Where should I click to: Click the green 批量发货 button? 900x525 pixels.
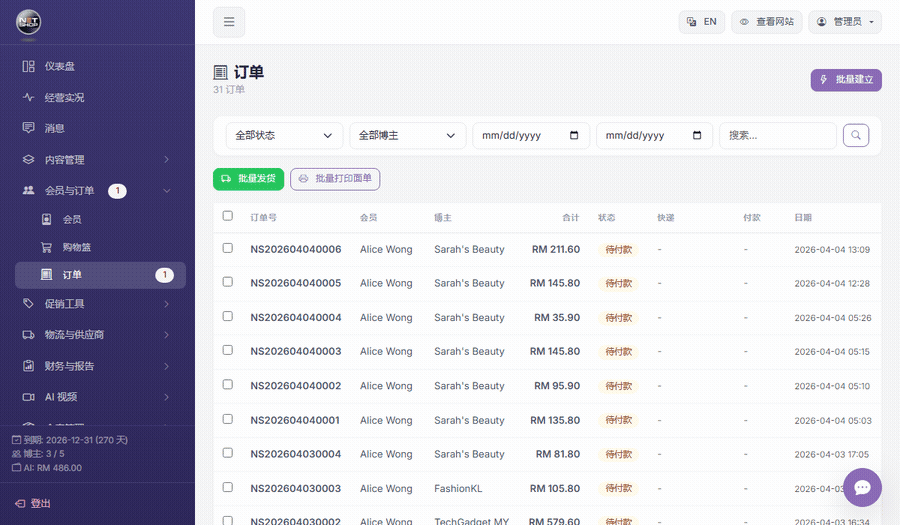(249, 178)
